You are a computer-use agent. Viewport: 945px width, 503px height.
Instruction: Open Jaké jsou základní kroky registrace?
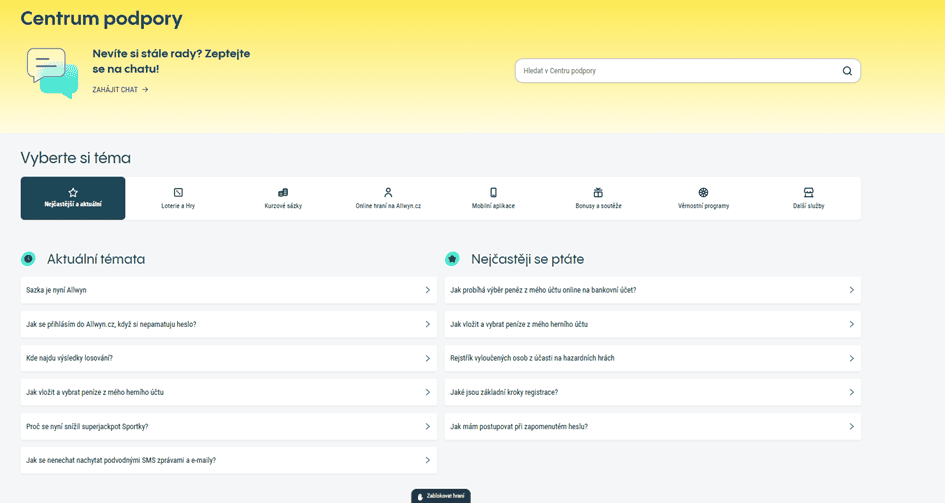click(x=653, y=392)
